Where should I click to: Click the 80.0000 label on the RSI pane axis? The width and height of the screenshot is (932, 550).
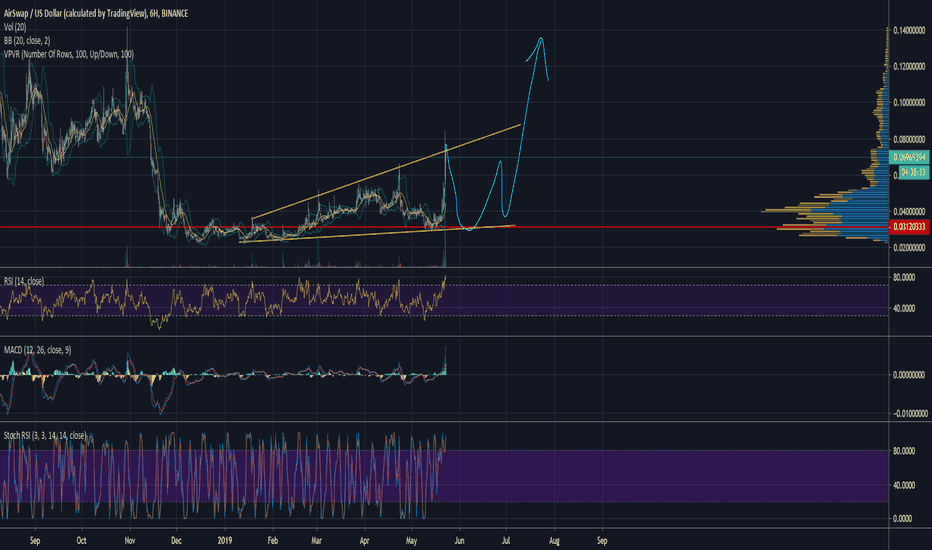point(904,277)
